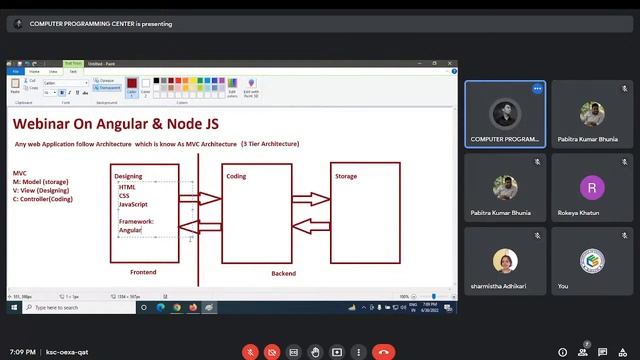Expand the system tray hidden icons chevron
Screen dimensions: 640x360
click(363, 307)
